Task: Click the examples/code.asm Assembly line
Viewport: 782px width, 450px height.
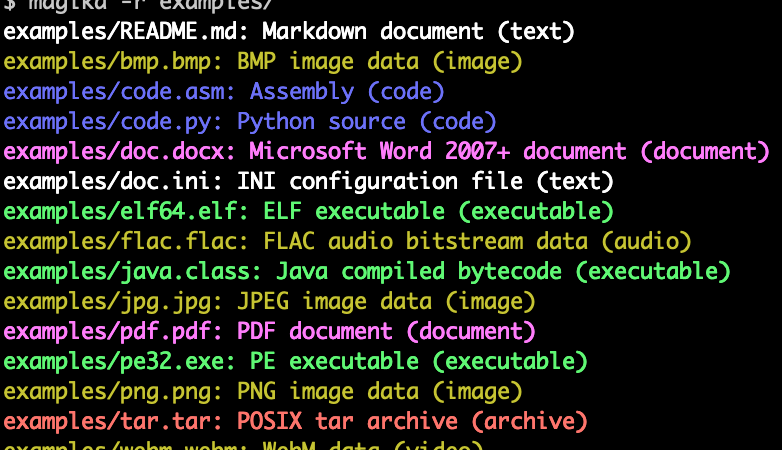Action: click(x=224, y=92)
